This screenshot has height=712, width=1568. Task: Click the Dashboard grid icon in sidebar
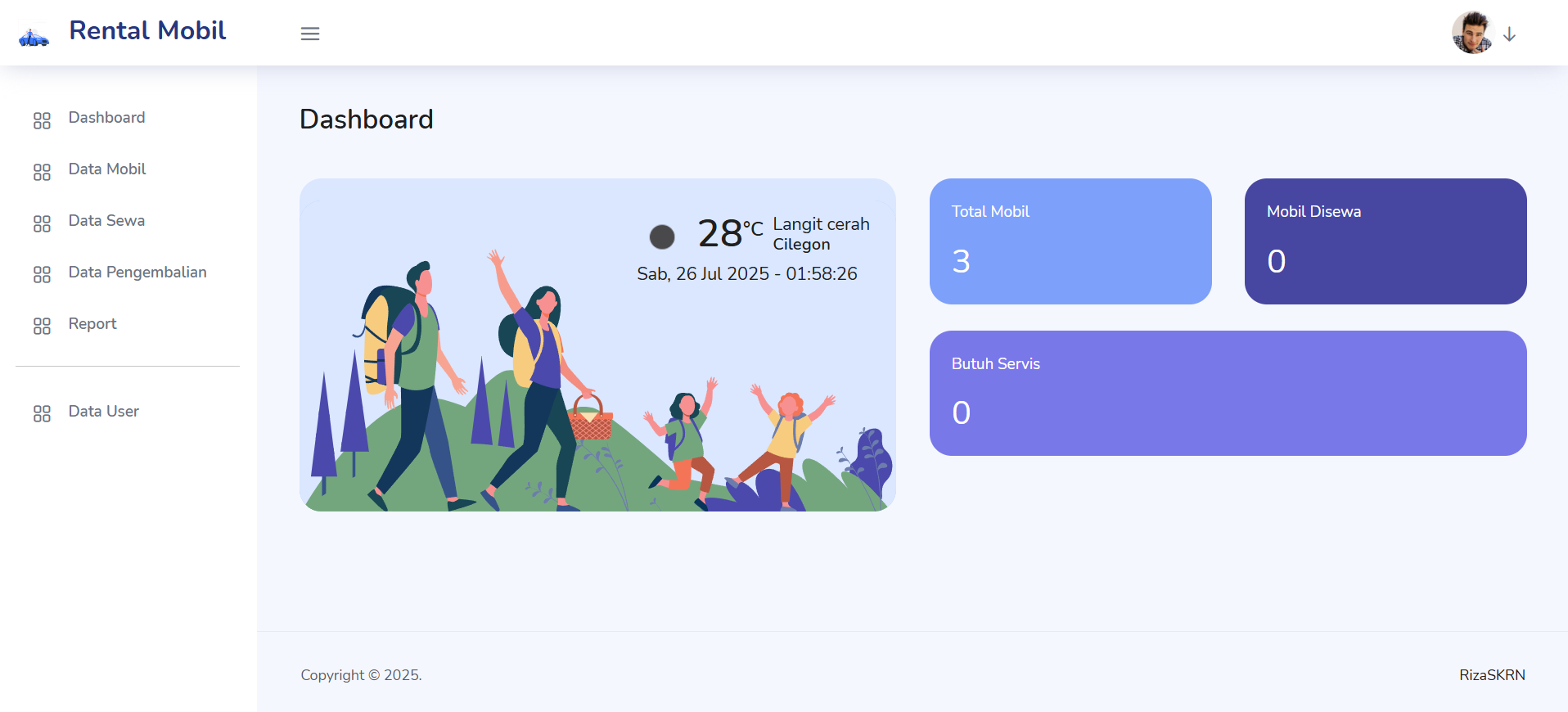(42, 120)
